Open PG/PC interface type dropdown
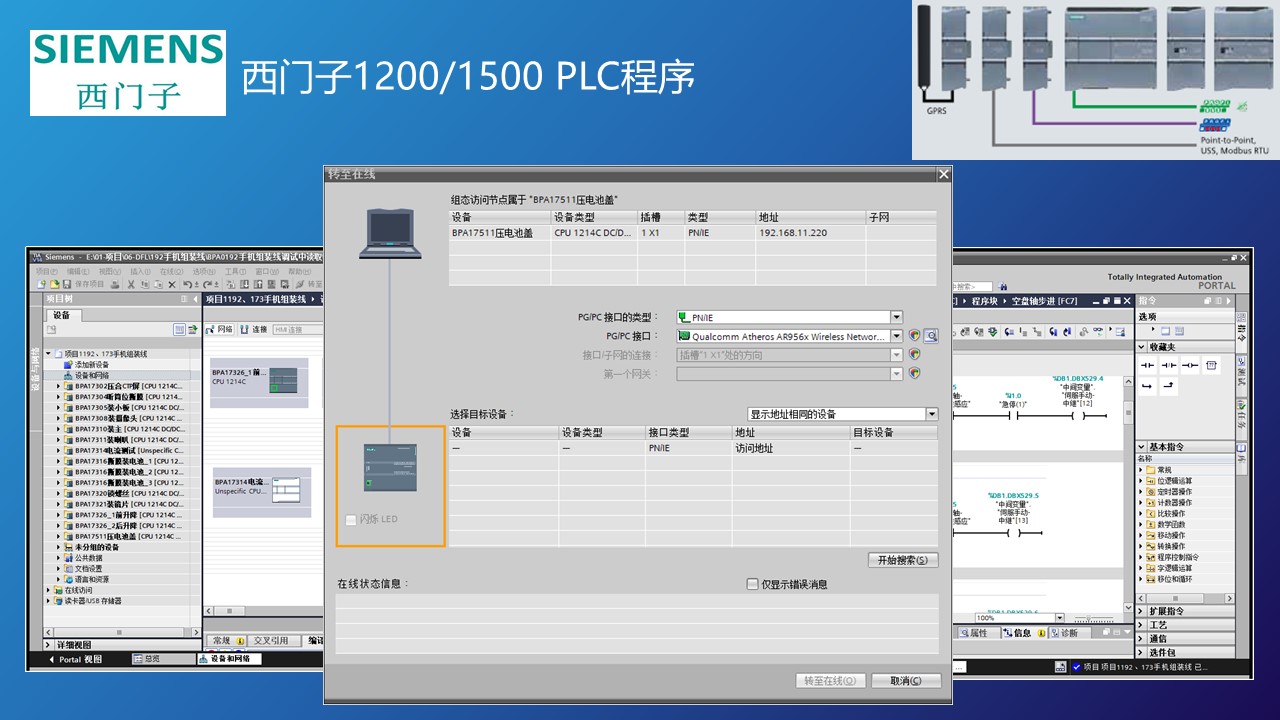The image size is (1280, 720). (896, 317)
